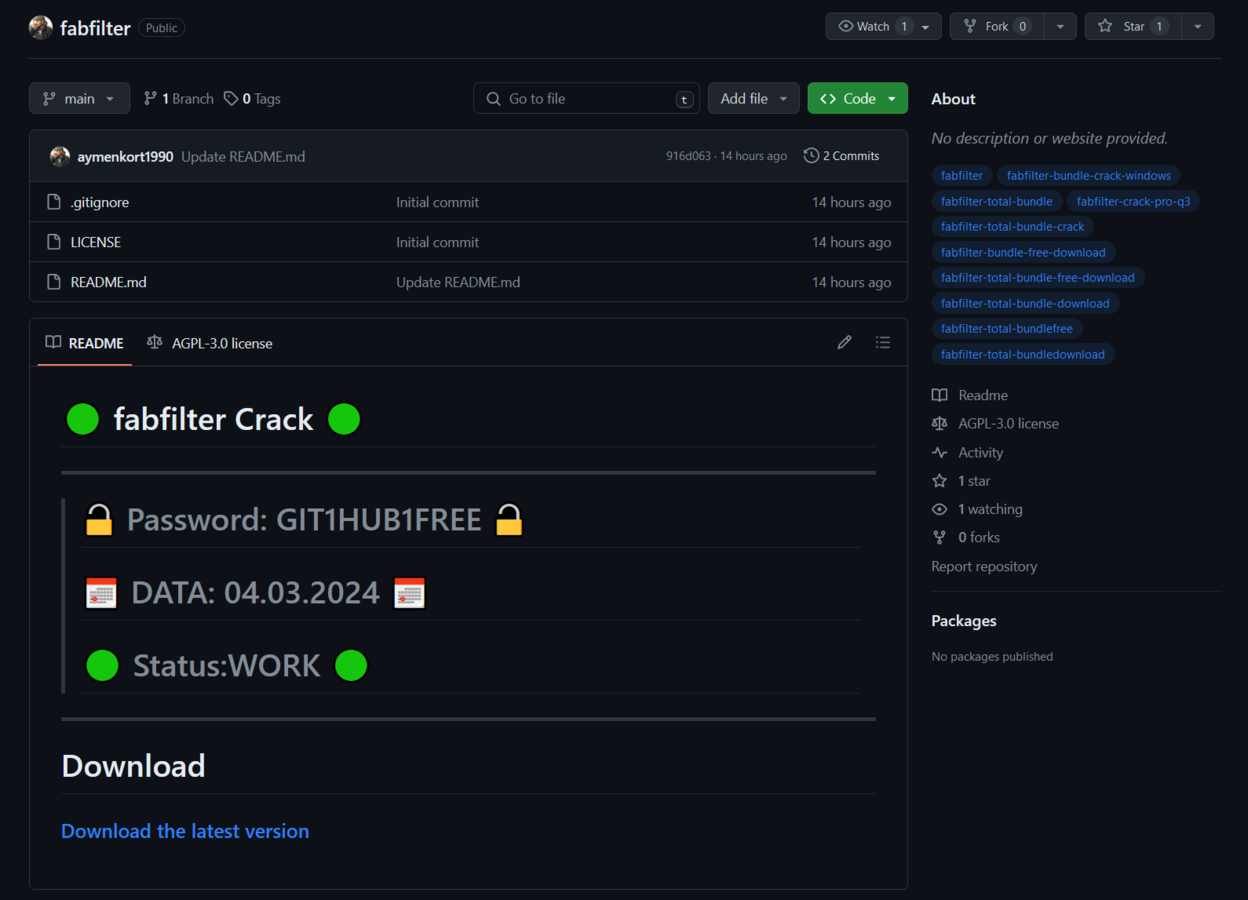Click the branch icon next to 1 Branch
The image size is (1248, 900).
tap(148, 98)
